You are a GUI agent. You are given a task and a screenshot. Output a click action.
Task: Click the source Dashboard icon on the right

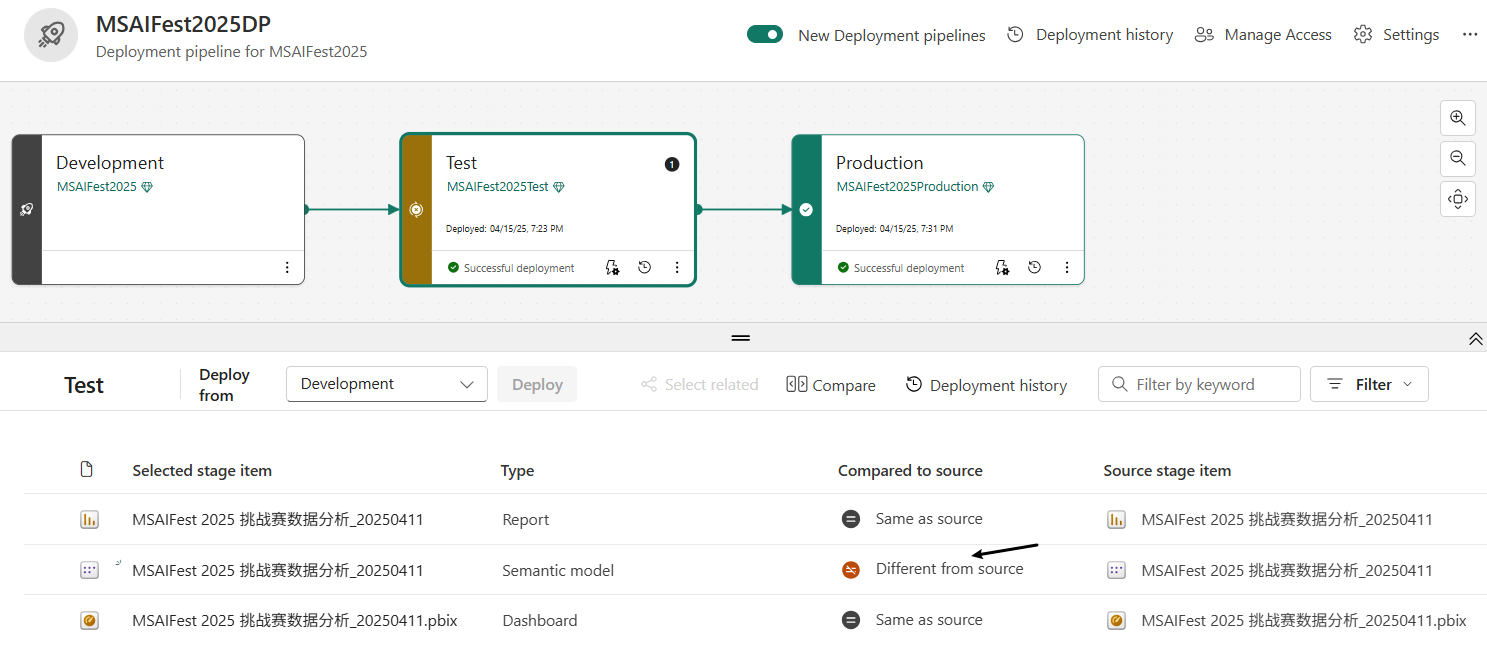[1117, 620]
